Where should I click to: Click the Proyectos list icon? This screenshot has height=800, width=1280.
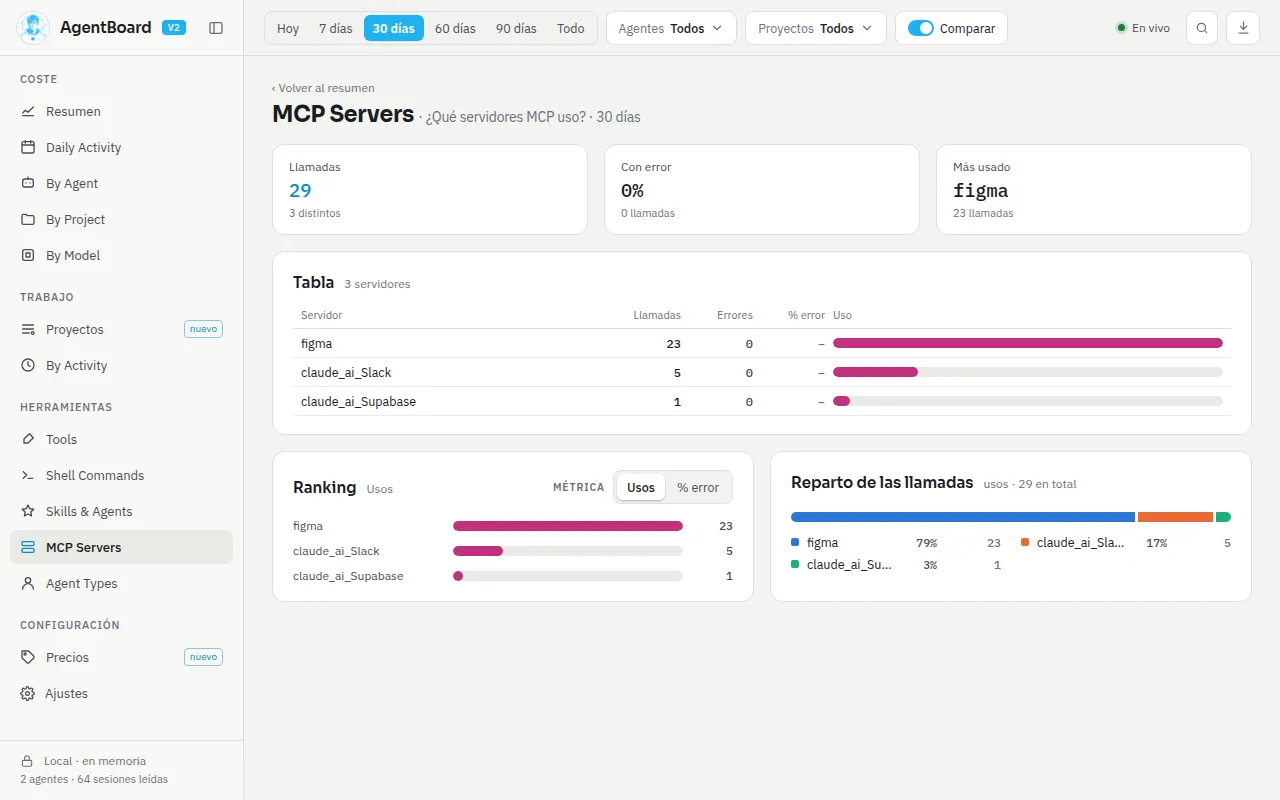click(28, 329)
